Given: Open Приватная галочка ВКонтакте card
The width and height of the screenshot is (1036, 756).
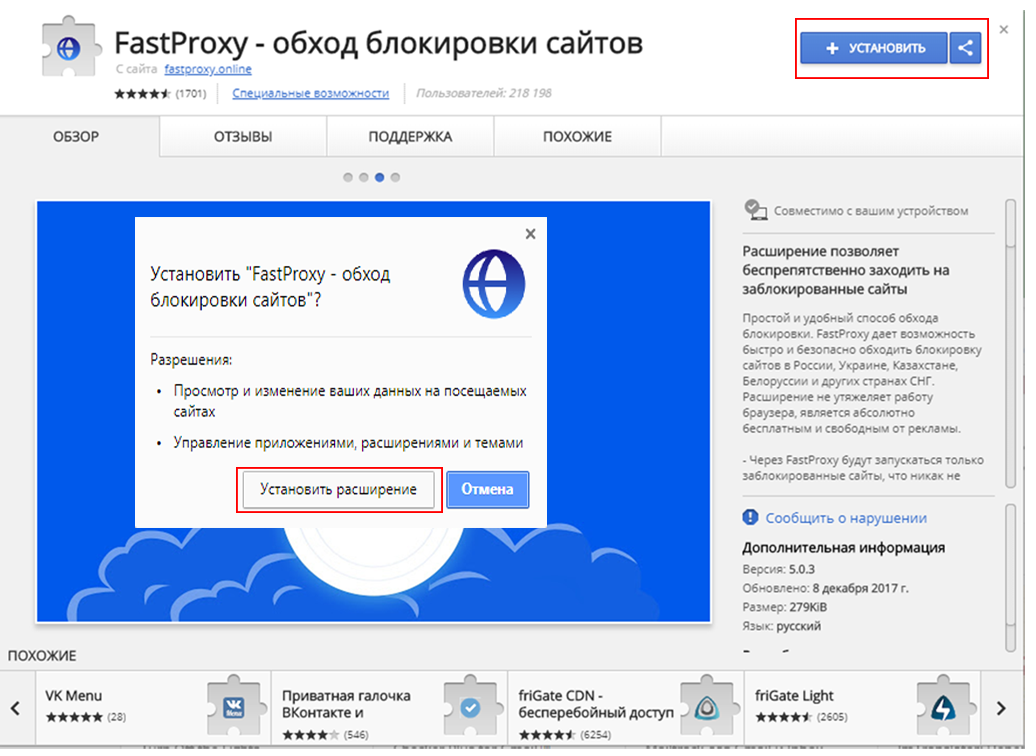Looking at the screenshot, I should 389,709.
